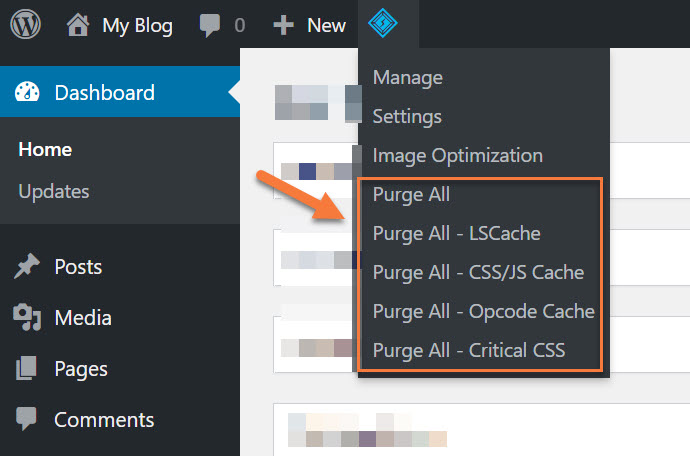Screen dimensions: 690x456
Task: Click Purge All - Opcode Cache
Action: tap(483, 311)
